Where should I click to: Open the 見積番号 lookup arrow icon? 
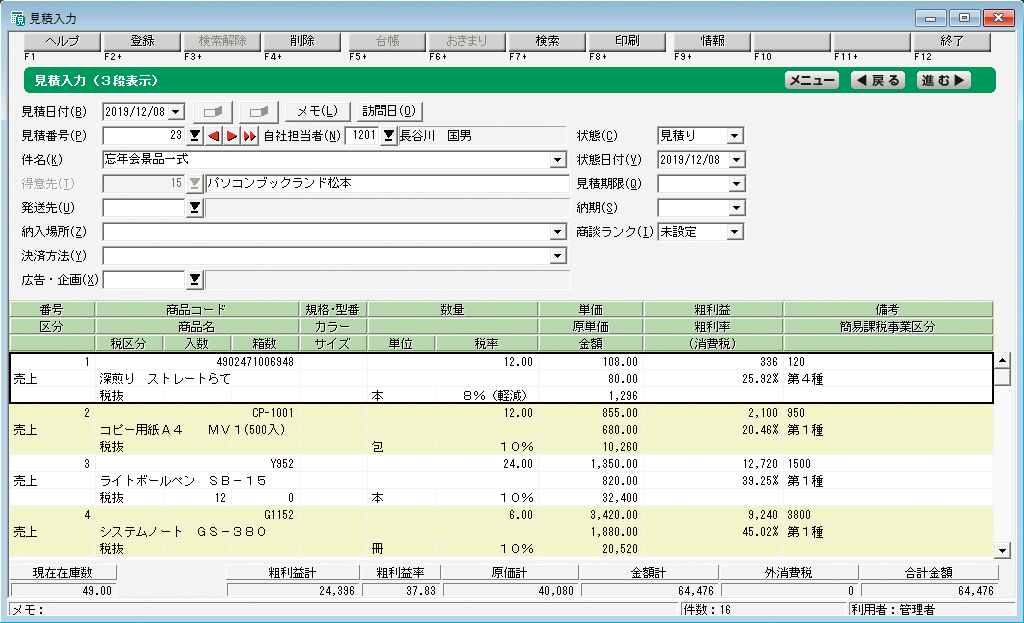pos(195,136)
